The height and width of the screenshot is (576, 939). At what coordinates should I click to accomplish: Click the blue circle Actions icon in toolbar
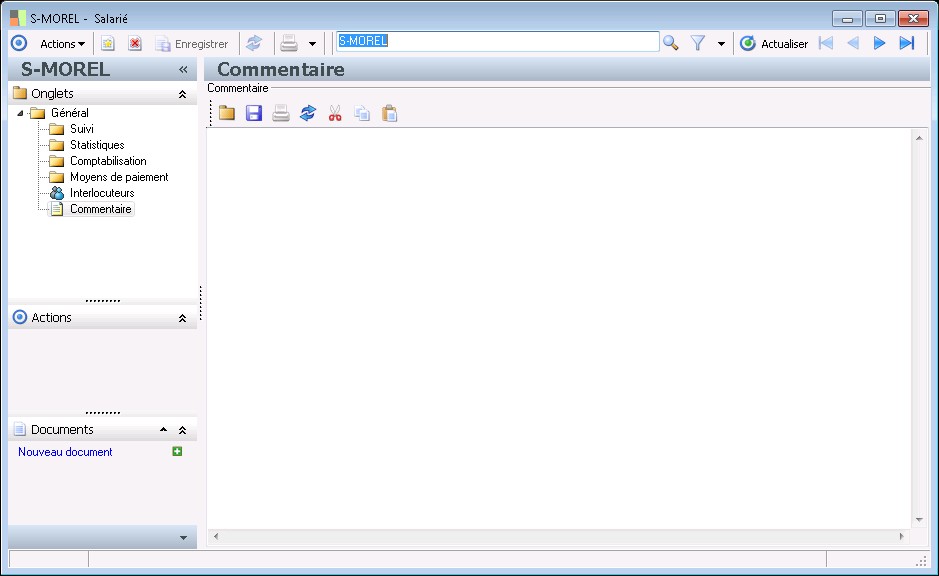point(19,43)
